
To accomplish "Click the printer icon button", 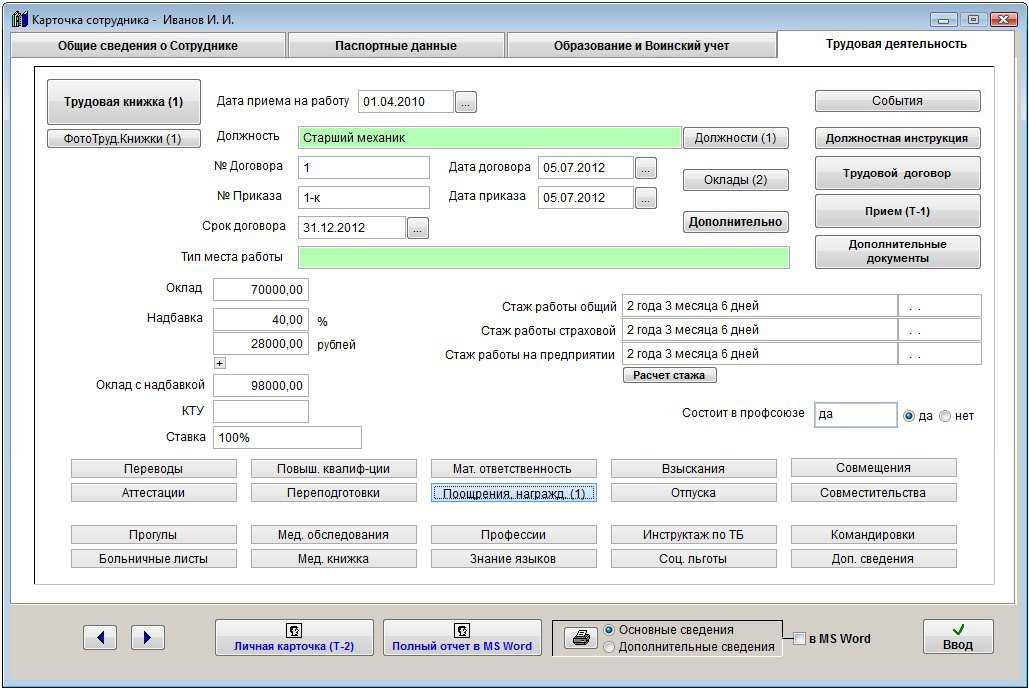I will point(577,638).
